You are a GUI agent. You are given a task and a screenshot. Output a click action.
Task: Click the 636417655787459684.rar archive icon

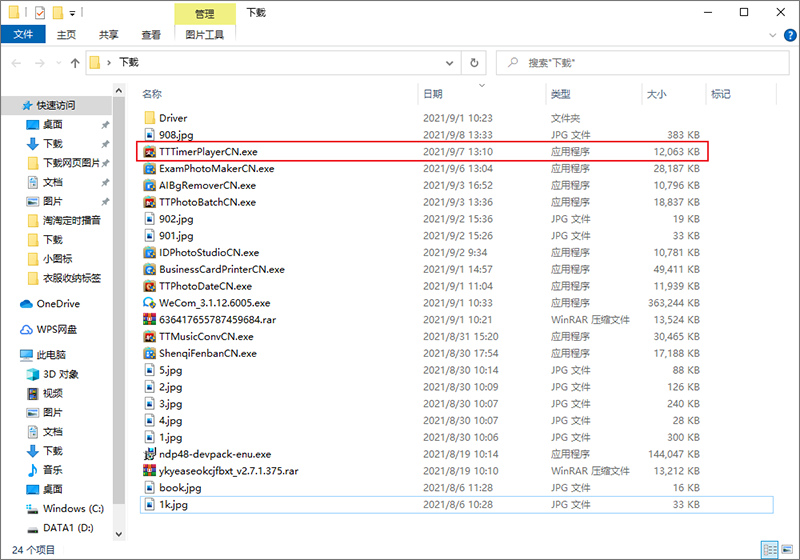coord(149,320)
